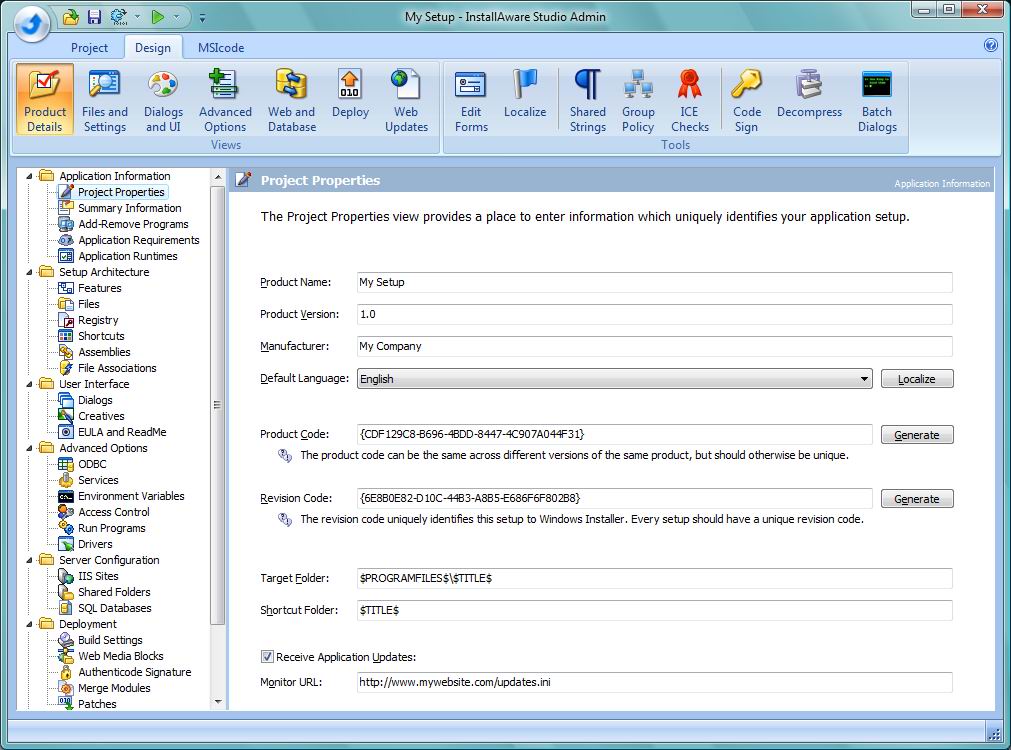Click the Localize button beside Default Language
Screen dimensions: 1011x750
tap(917, 379)
